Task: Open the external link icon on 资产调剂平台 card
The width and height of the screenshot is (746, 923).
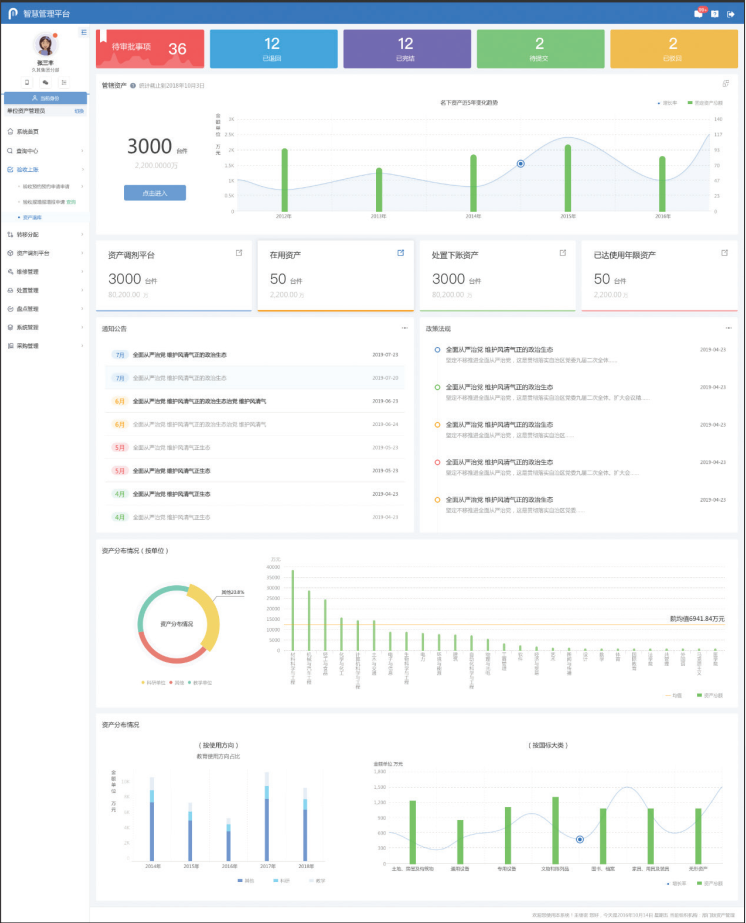Action: pyautogui.click(x=239, y=253)
